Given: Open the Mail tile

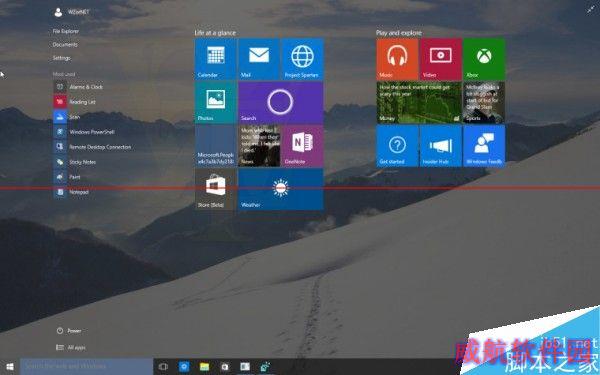Looking at the screenshot, I should click(x=259, y=59).
